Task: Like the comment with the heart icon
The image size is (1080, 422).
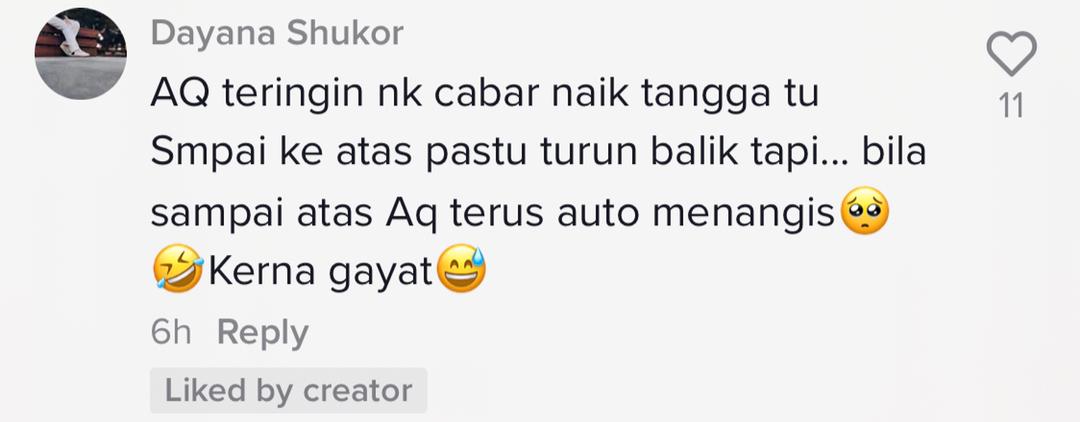Action: click(x=1011, y=54)
